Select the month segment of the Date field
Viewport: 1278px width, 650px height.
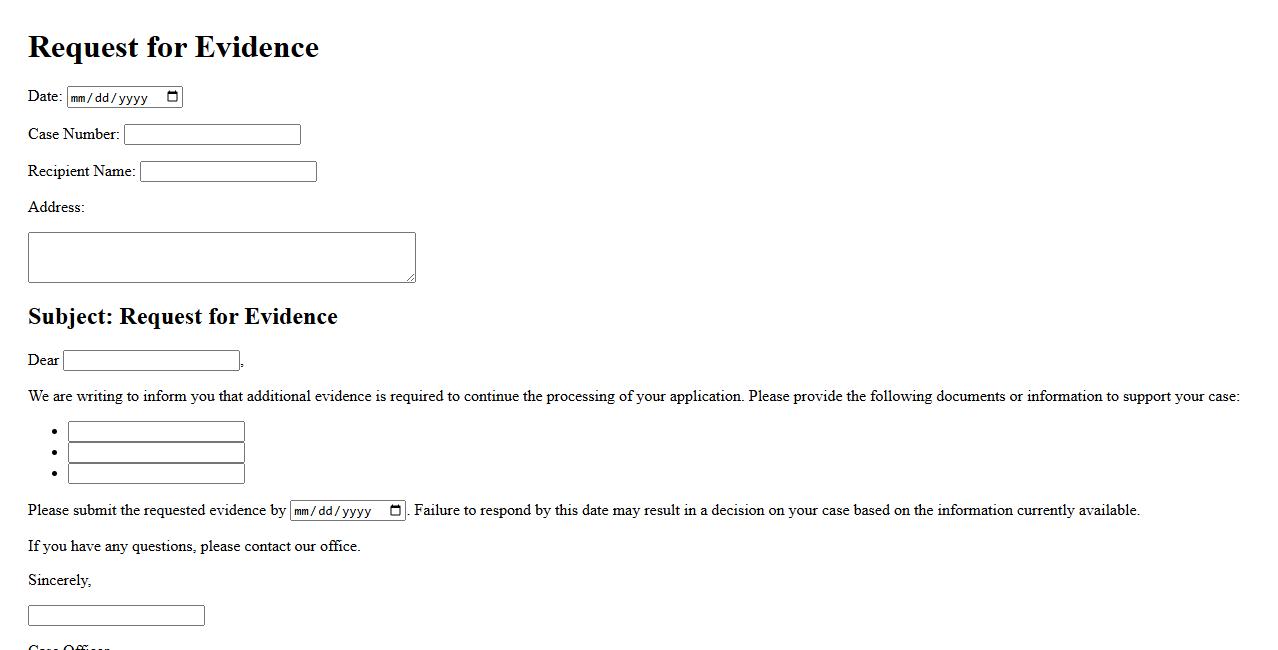tap(80, 98)
